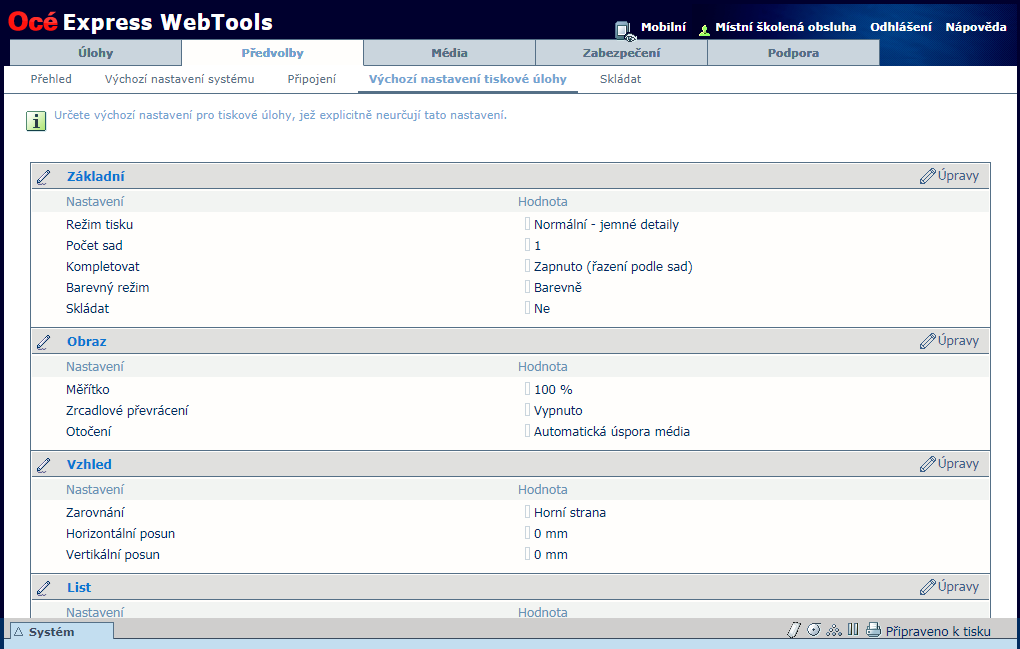The height and width of the screenshot is (649, 1020).
Task: Go to the Úlohy tab
Action: (x=95, y=53)
